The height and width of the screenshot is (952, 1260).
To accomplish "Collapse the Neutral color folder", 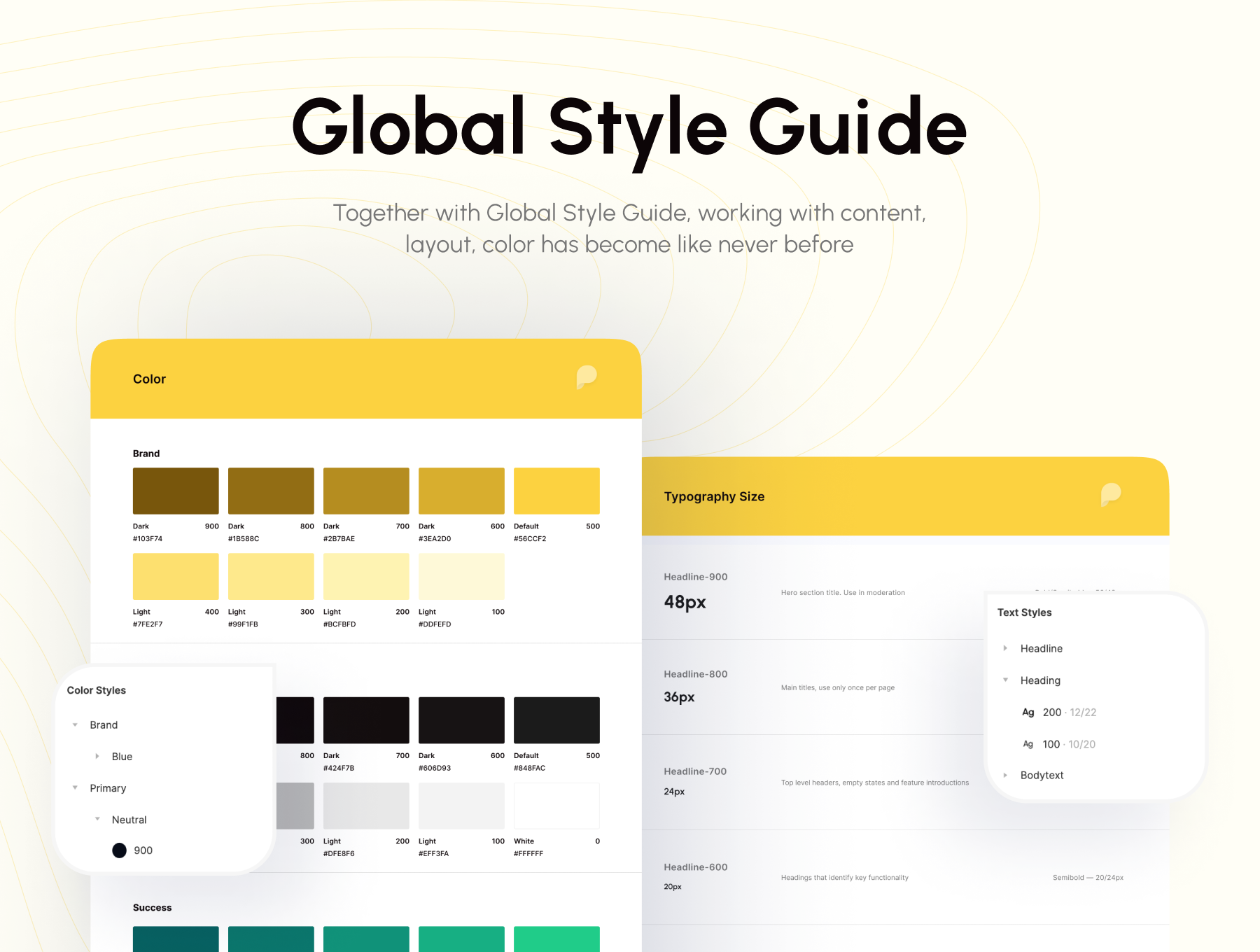I will (97, 819).
